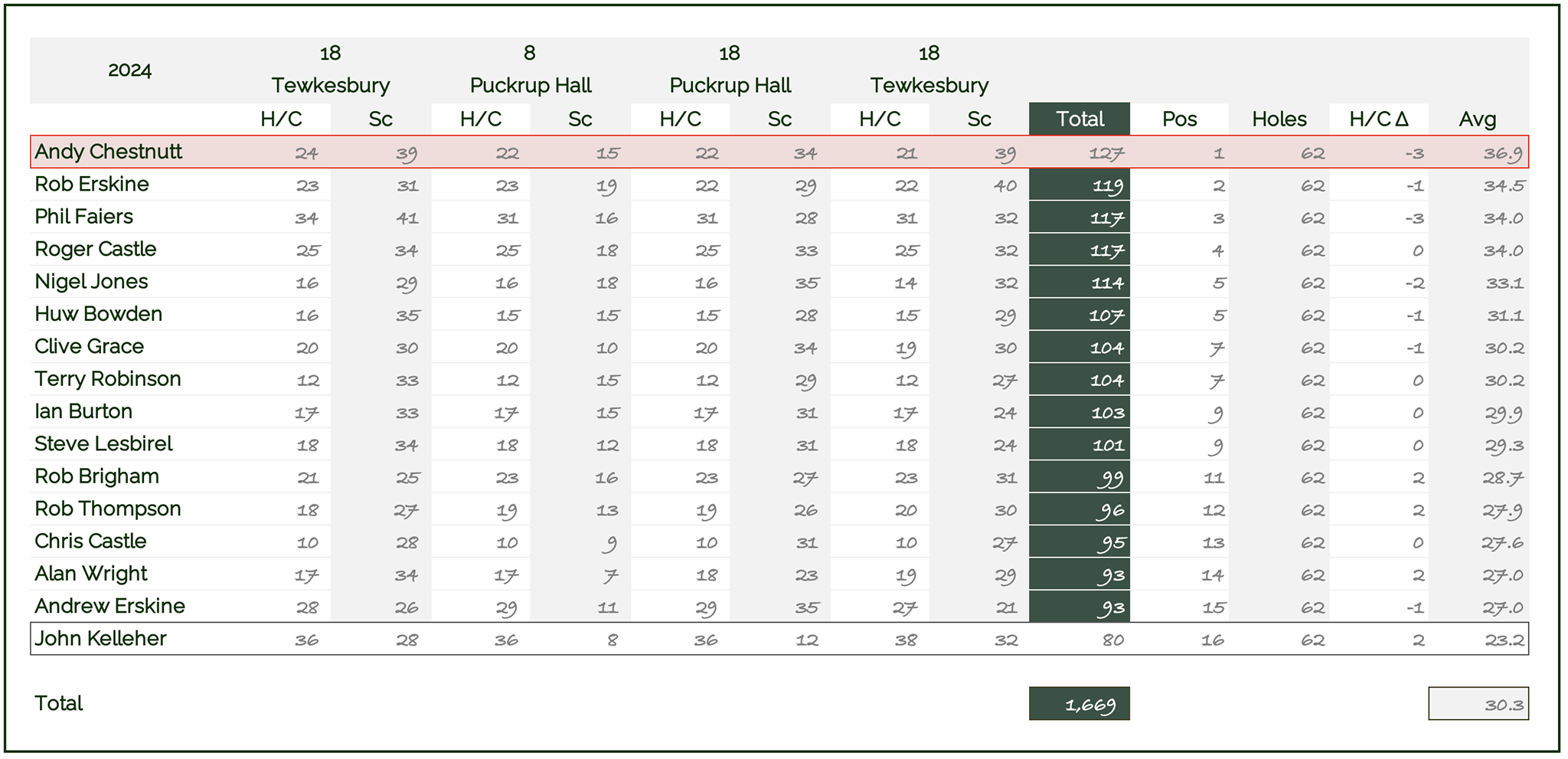
Task: Click the Avg column header
Action: (1478, 119)
